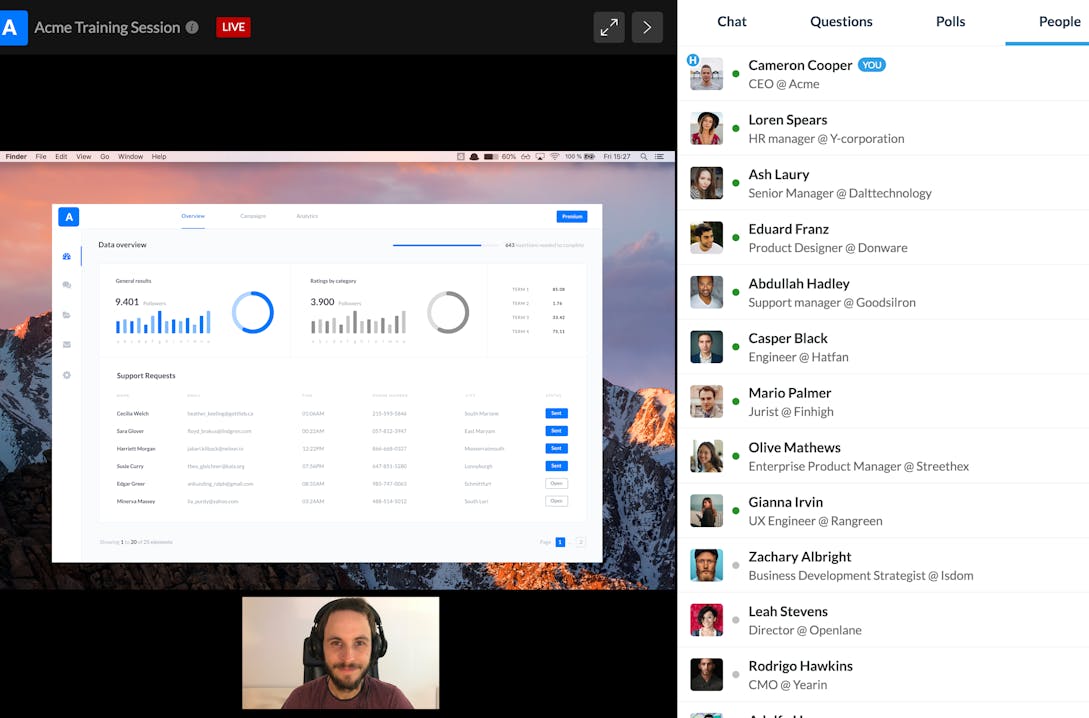This screenshot has height=718, width=1089.
Task: Click the blue Premium button in the dashboard
Action: click(572, 216)
